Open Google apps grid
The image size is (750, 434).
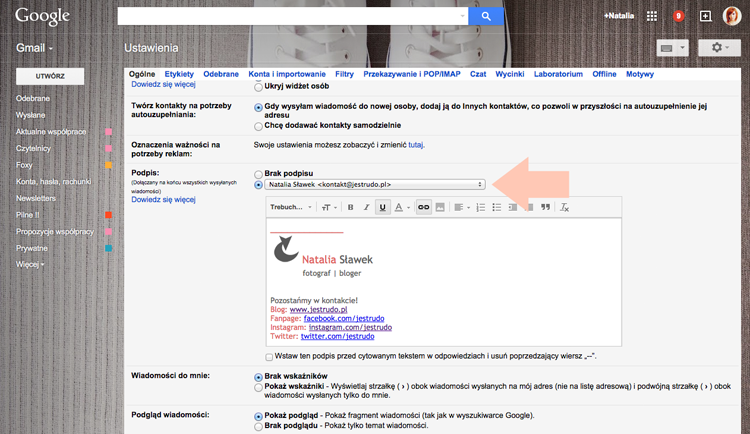651,16
